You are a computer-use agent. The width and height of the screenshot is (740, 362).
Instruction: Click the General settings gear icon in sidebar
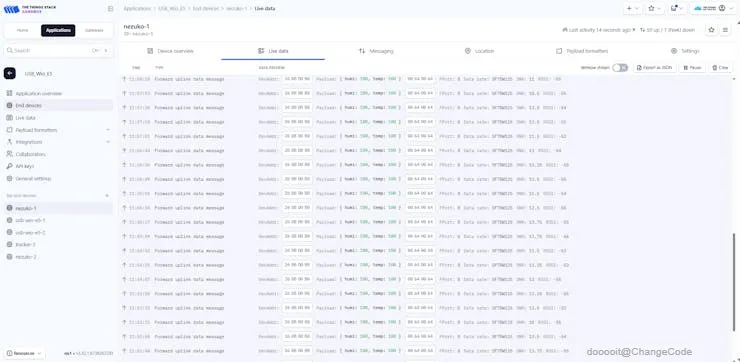tap(9, 178)
